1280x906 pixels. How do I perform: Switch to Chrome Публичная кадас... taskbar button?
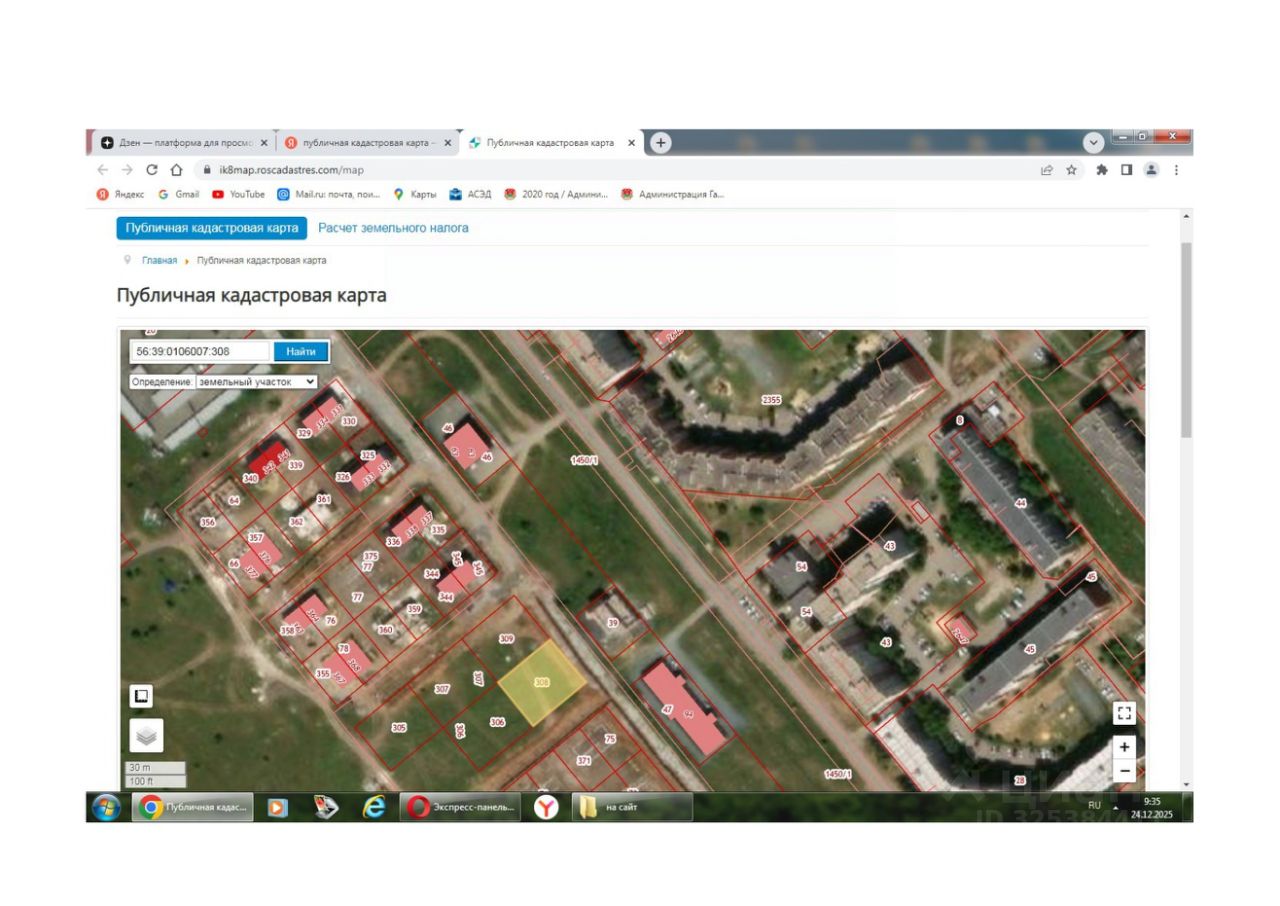[193, 807]
